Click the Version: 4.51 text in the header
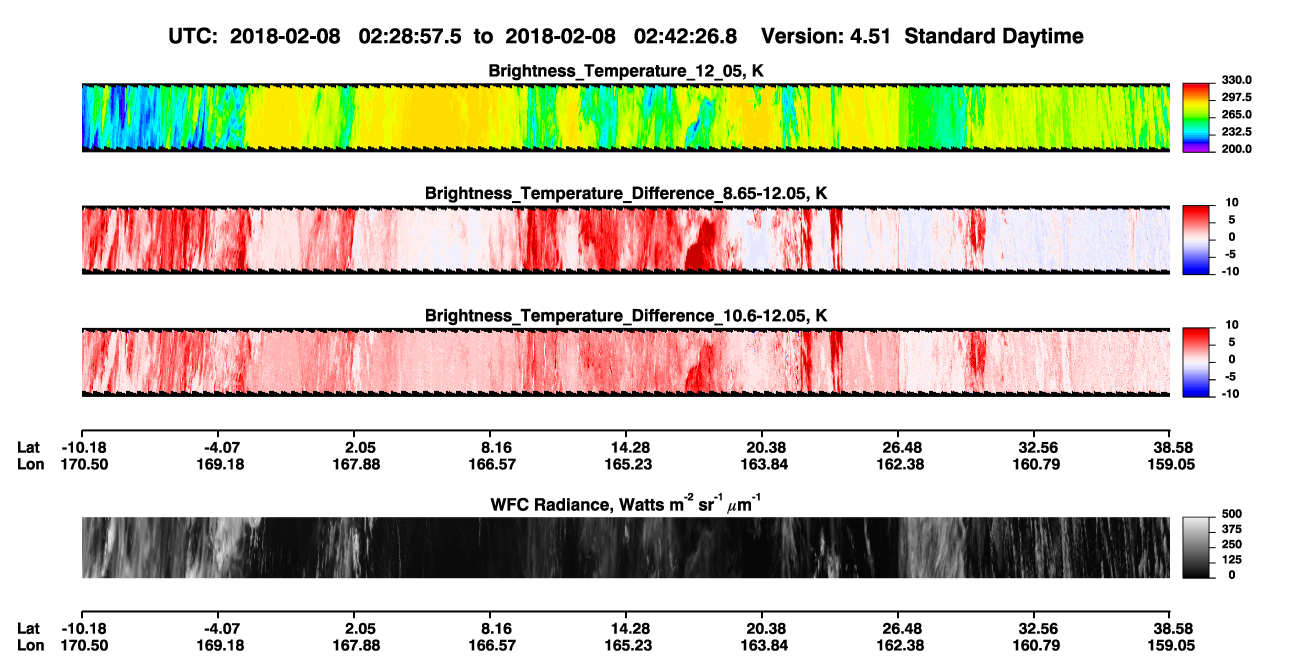 [826, 36]
